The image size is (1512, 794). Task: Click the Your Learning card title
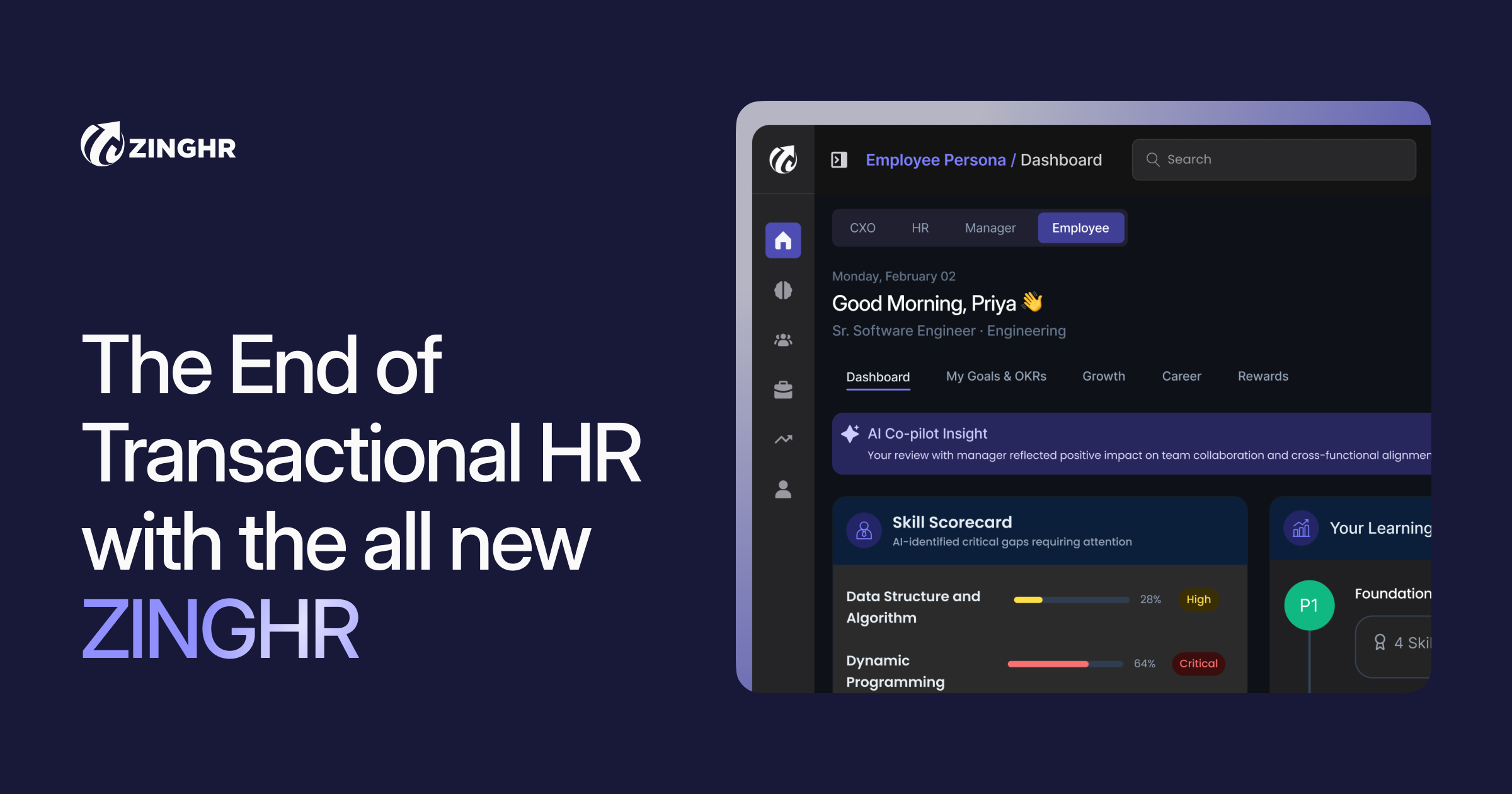tap(1380, 528)
